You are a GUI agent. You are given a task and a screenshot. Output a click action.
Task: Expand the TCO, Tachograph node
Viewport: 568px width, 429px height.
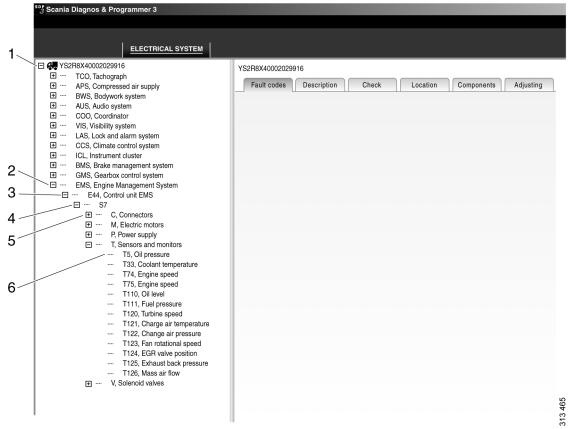[x=53, y=76]
